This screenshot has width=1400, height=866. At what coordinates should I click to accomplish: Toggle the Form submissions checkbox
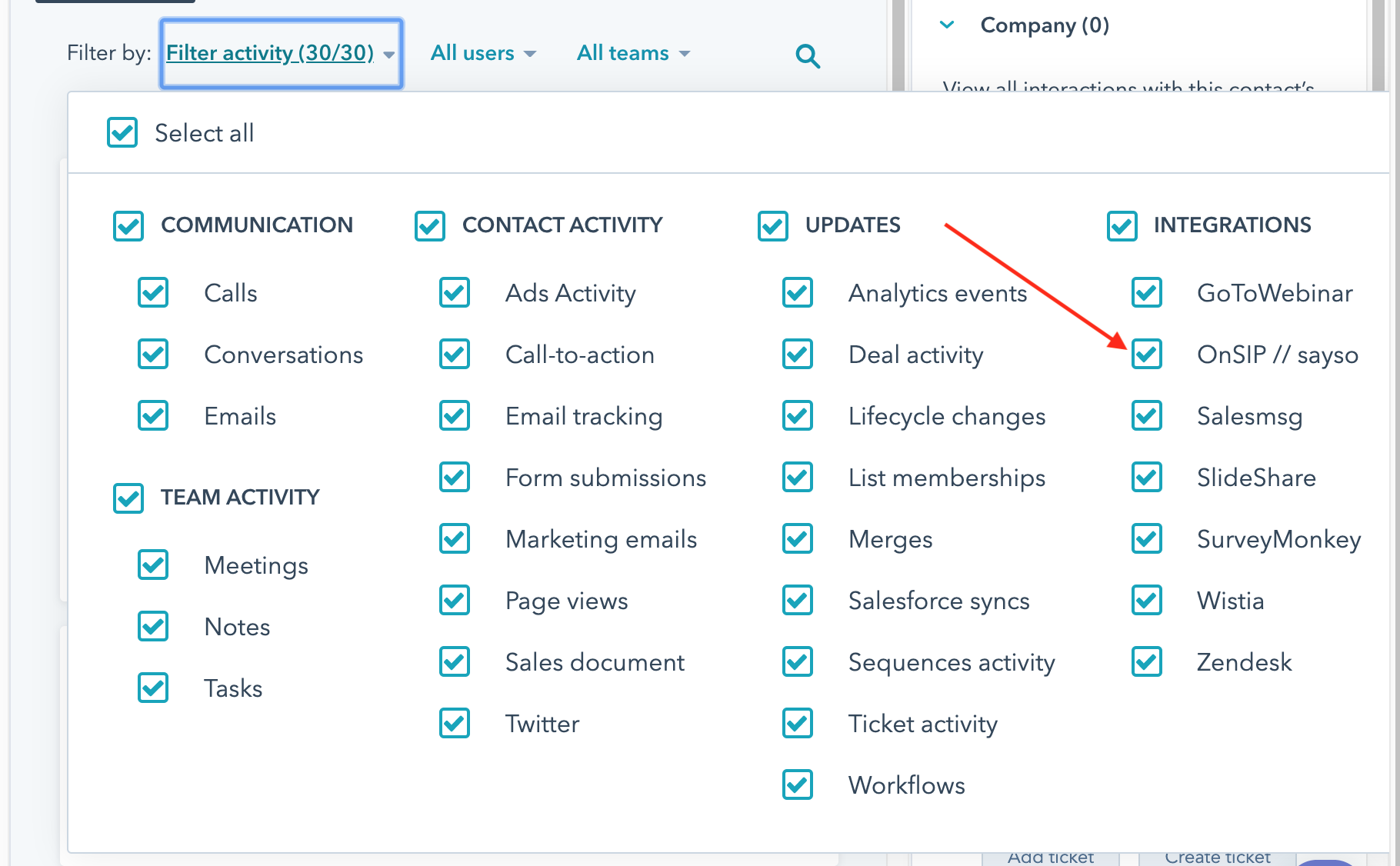coord(455,477)
